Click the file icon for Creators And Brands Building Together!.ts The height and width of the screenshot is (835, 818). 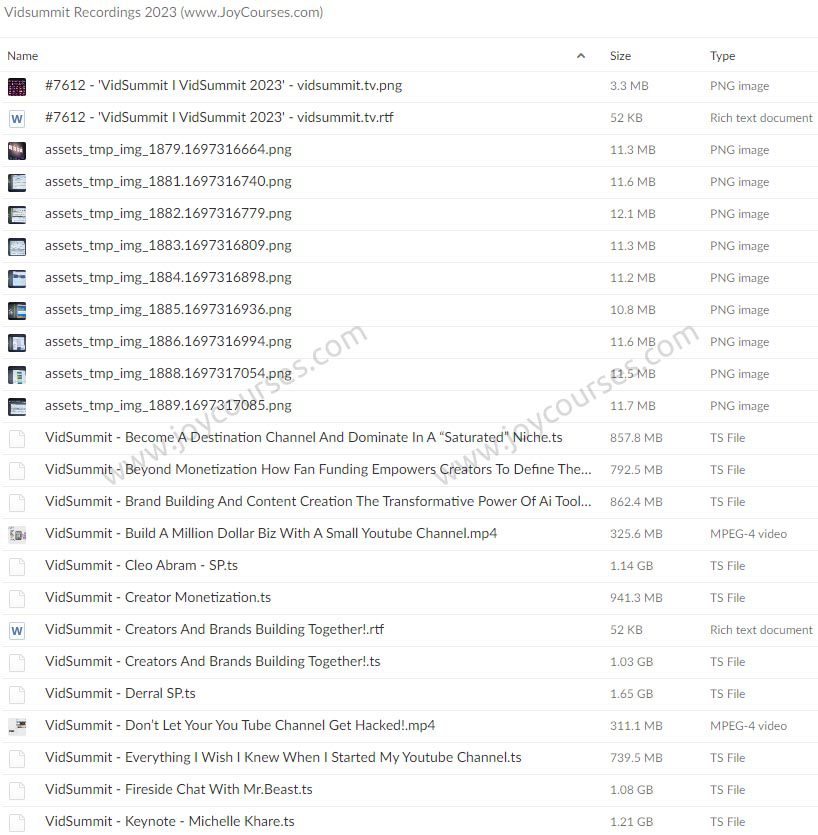pos(17,662)
